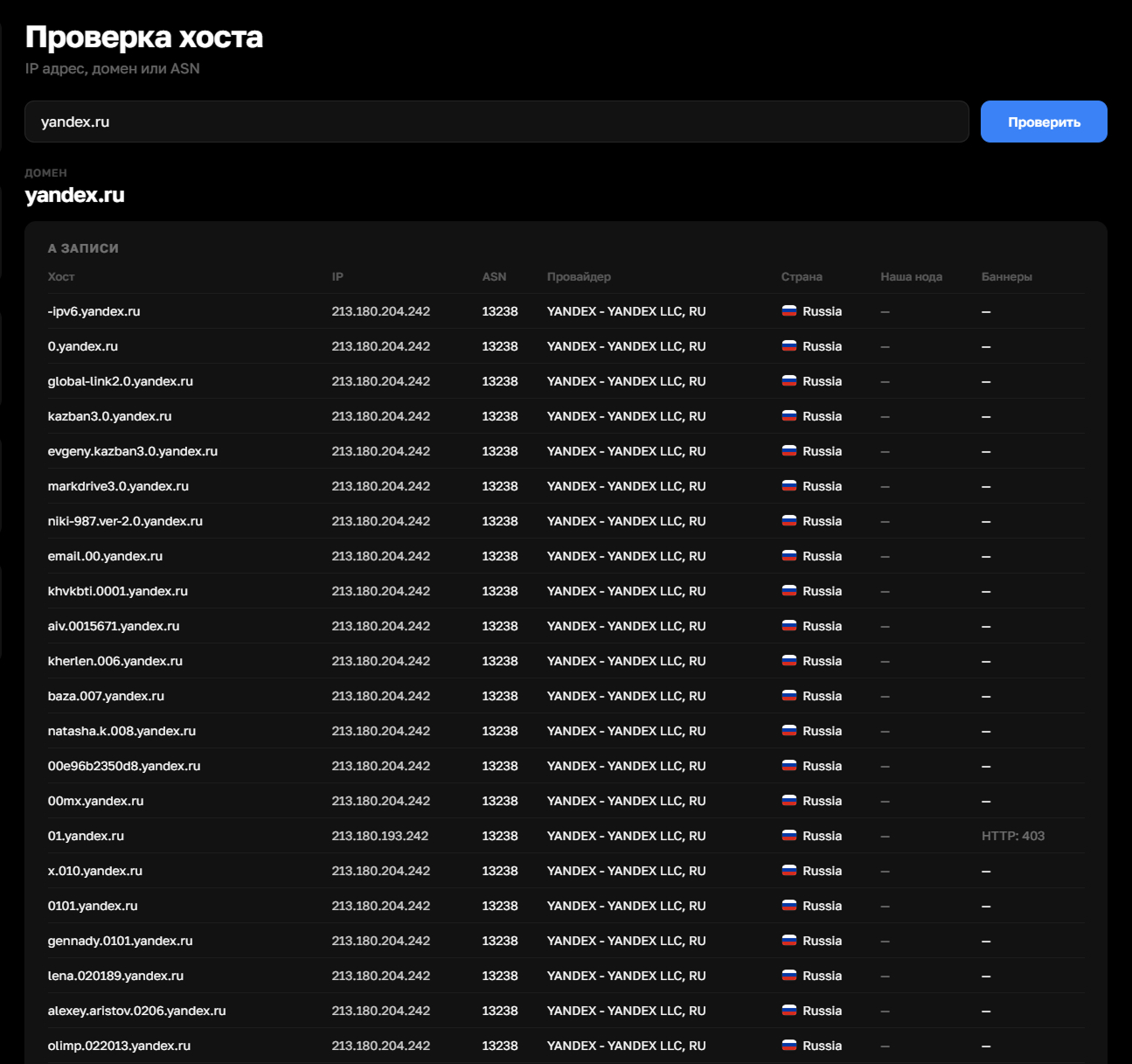Select host 00mx.yandex.ru
This screenshot has width=1132, height=1064.
point(95,801)
